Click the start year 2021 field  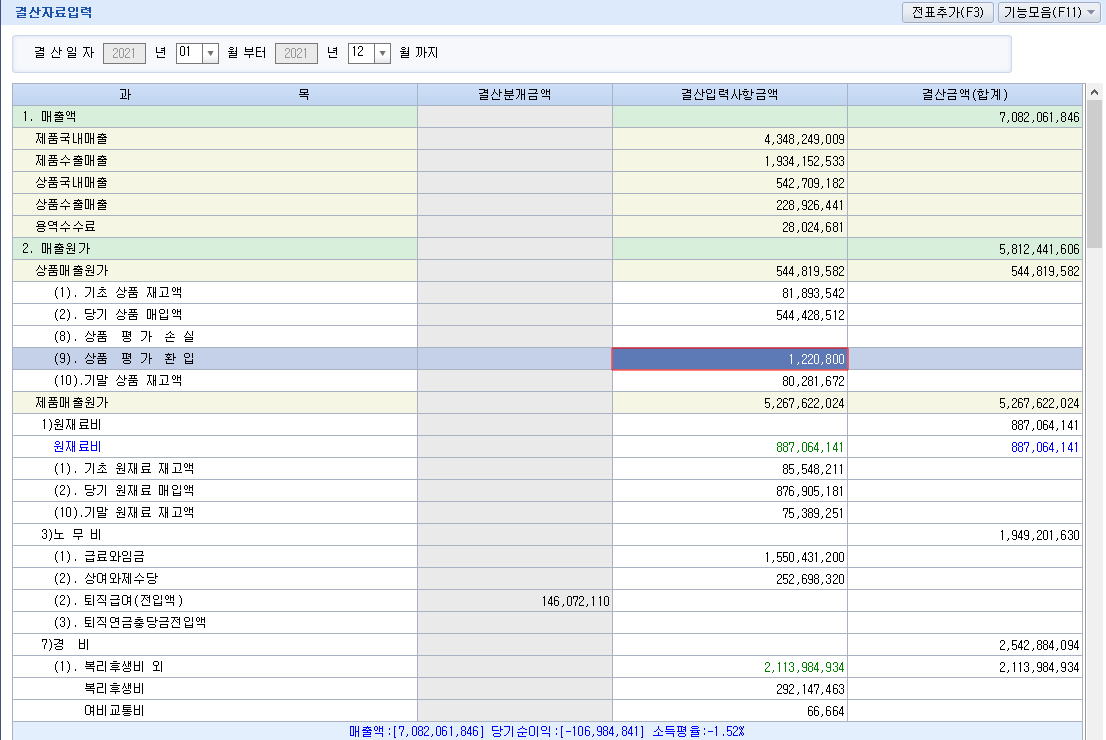(125, 53)
